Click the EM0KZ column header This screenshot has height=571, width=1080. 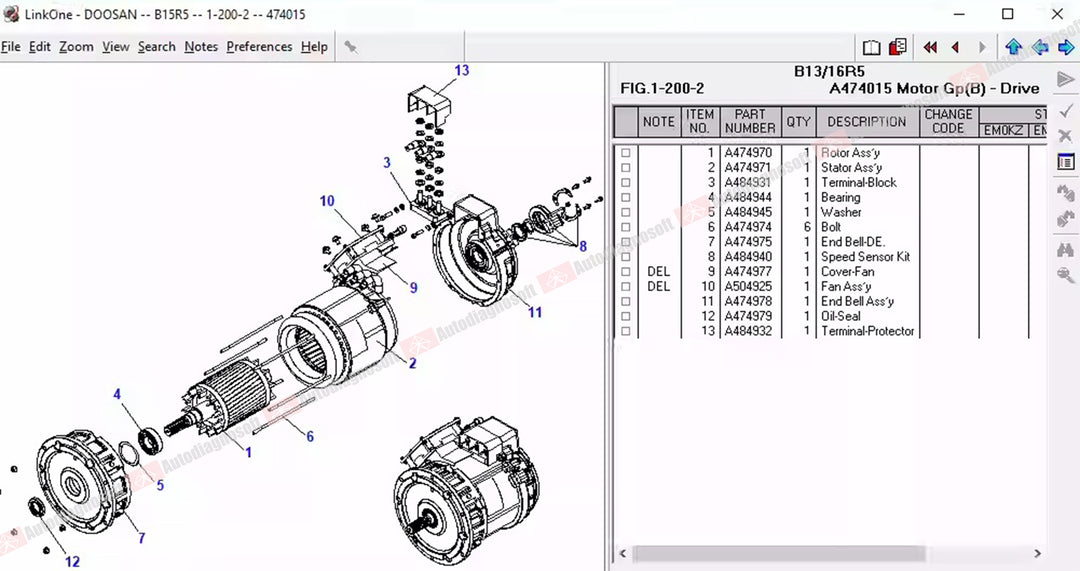pos(1003,130)
